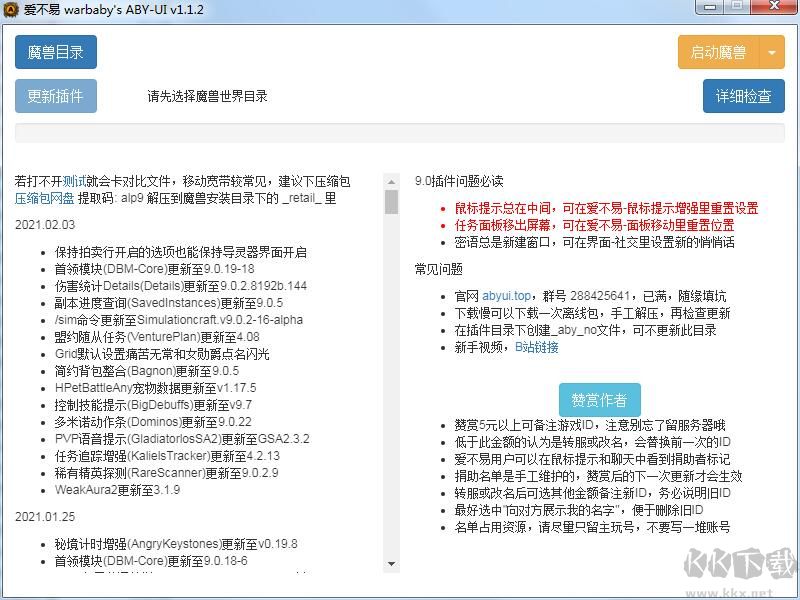Open the abyui.top website link
800x600 pixels.
click(x=506, y=296)
